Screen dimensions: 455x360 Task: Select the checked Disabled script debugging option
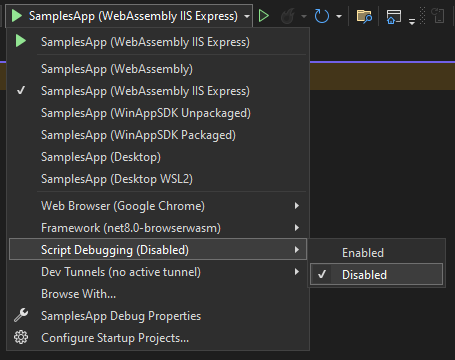(376, 274)
